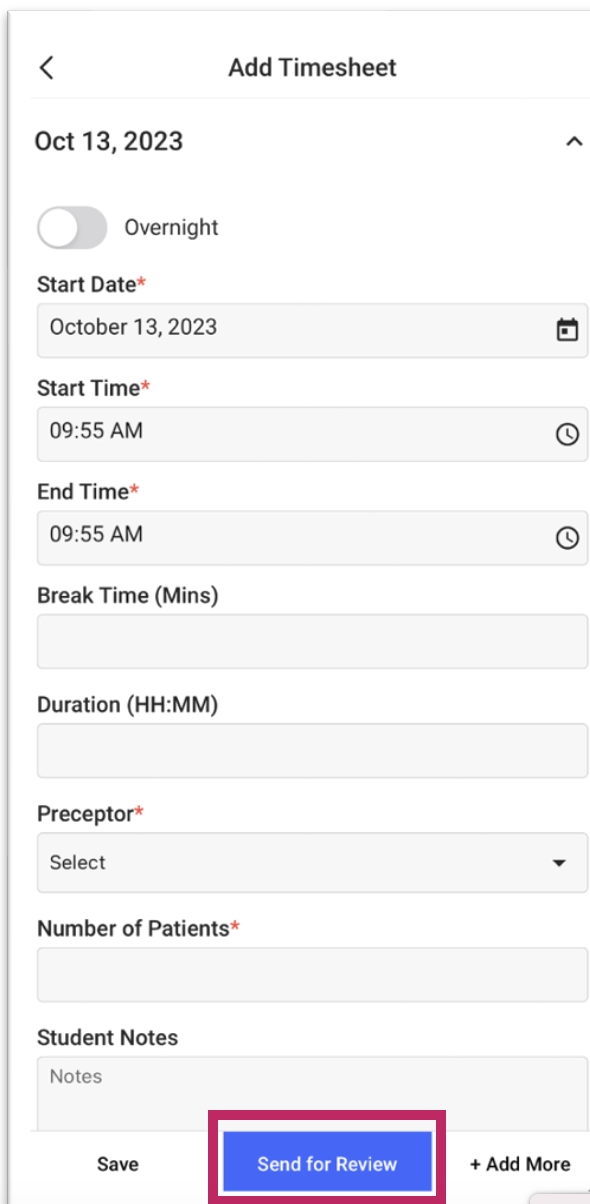Click the Duration (HH:MM) field
This screenshot has width=590, height=1204.
point(312,751)
